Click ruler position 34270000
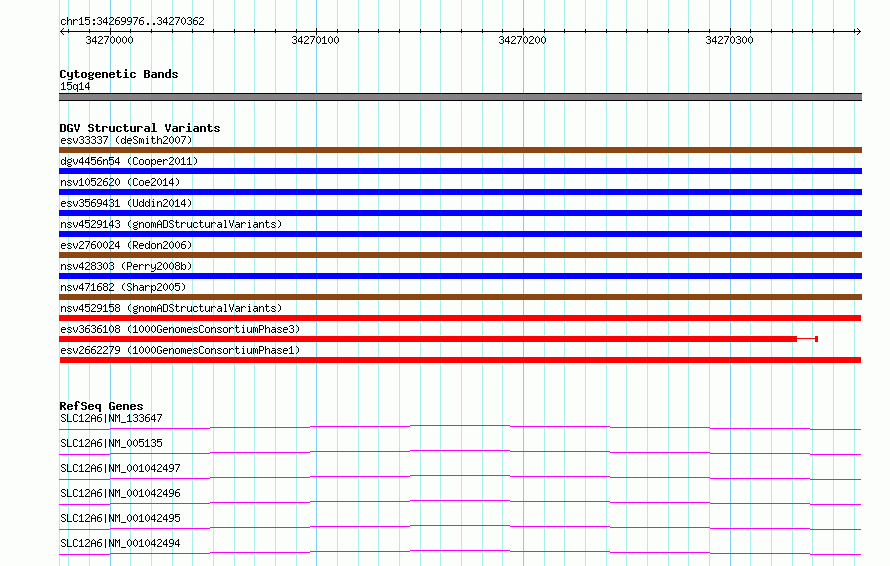The image size is (890, 566). click(x=110, y=40)
